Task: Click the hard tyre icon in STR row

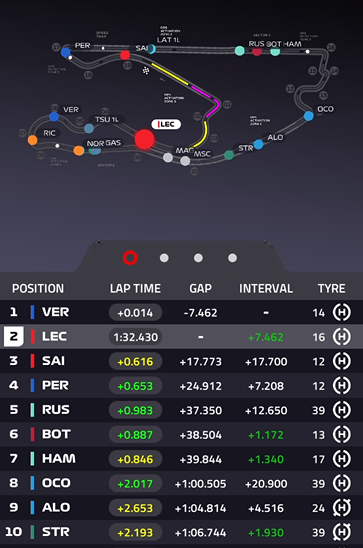Action: (341, 532)
